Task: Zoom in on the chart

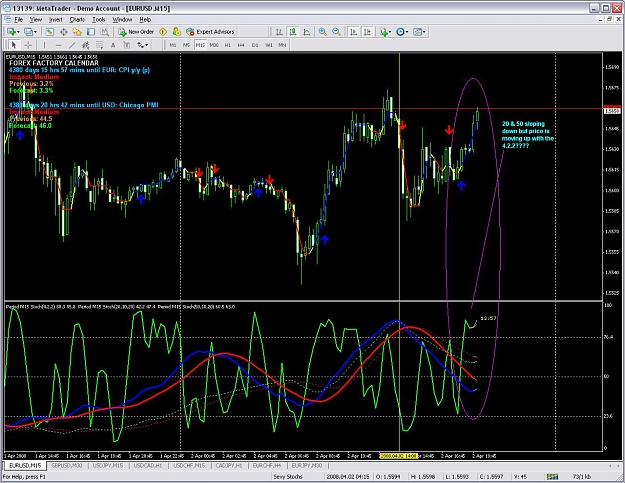Action: pos(322,32)
